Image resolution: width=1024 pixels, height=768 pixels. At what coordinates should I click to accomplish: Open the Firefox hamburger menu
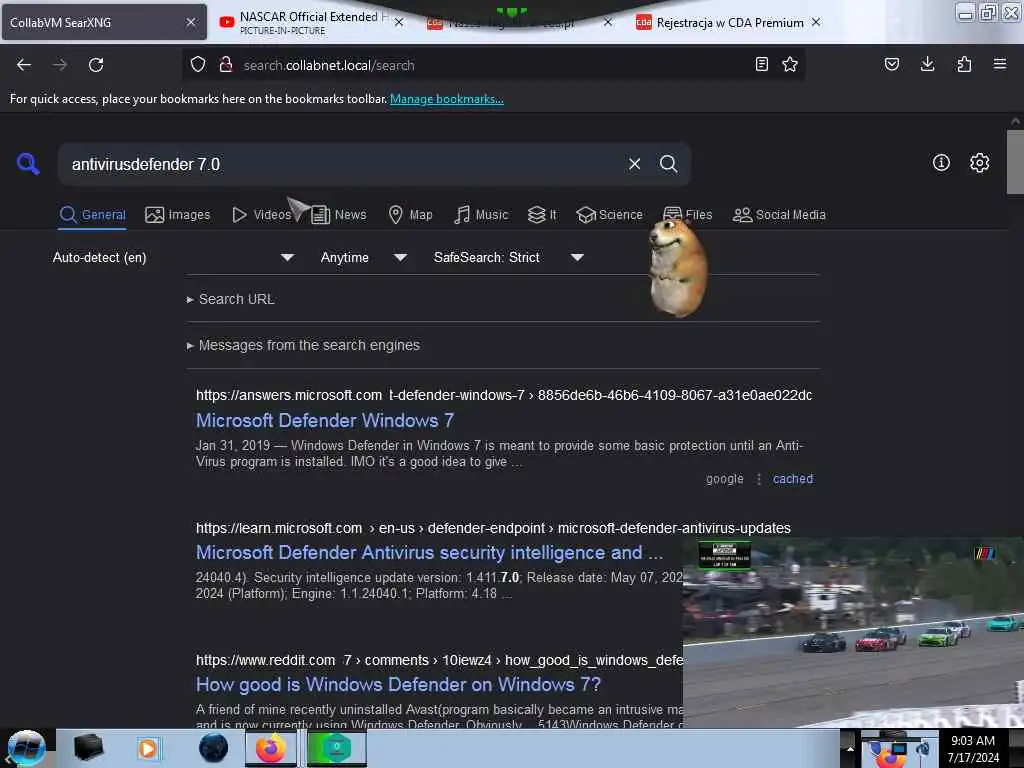pyautogui.click(x=1000, y=64)
